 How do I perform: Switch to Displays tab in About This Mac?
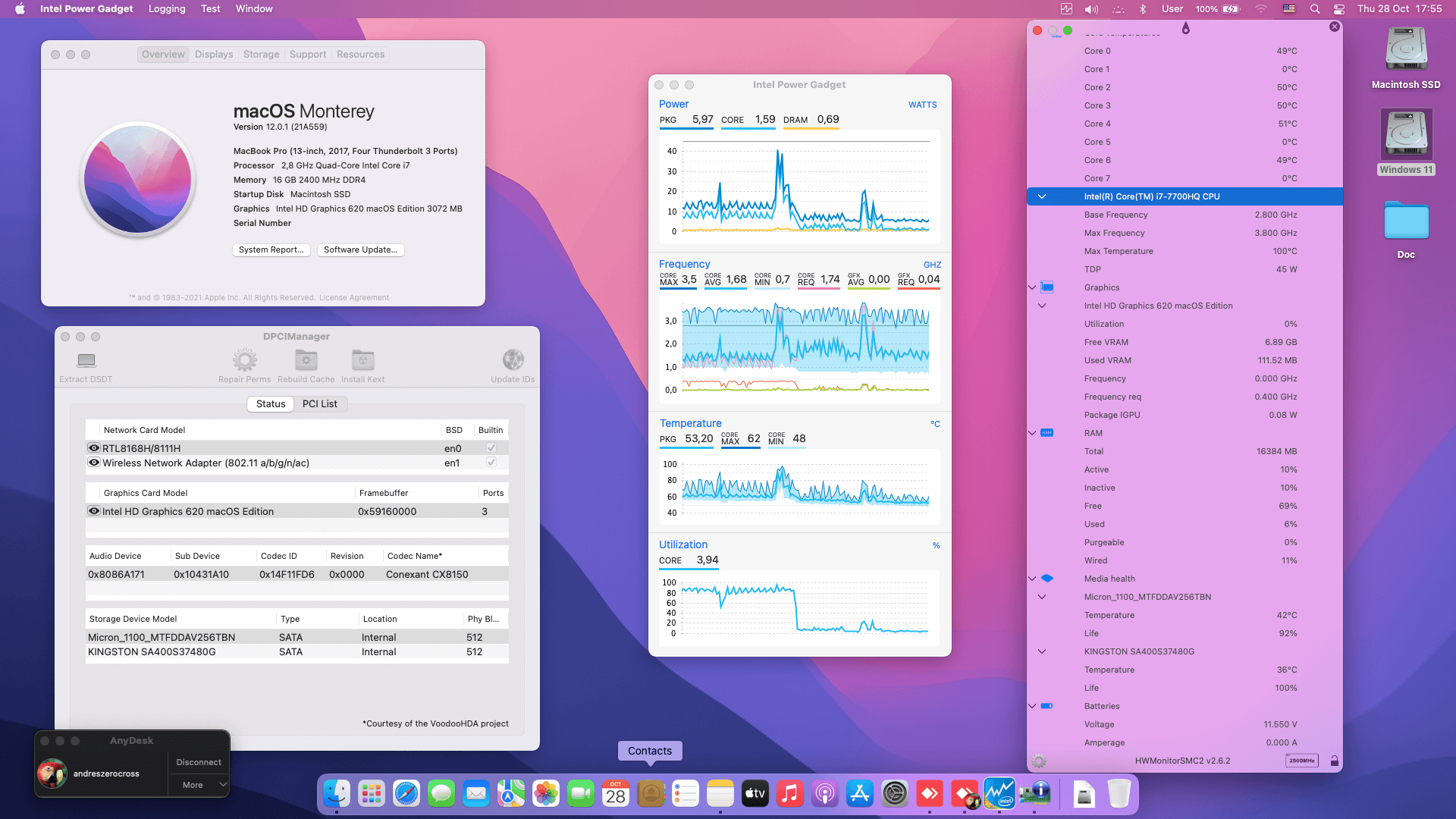tap(214, 55)
